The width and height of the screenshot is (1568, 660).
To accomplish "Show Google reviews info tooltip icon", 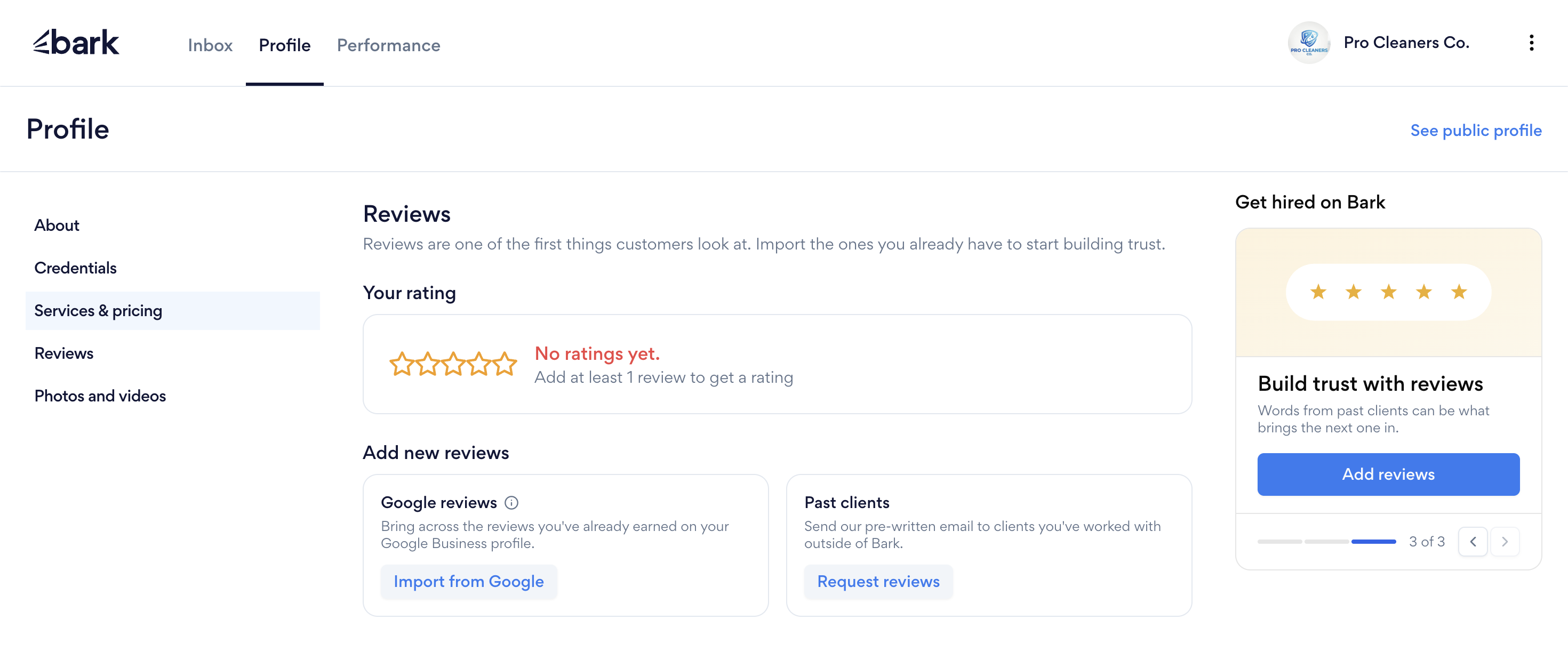I will [x=511, y=502].
